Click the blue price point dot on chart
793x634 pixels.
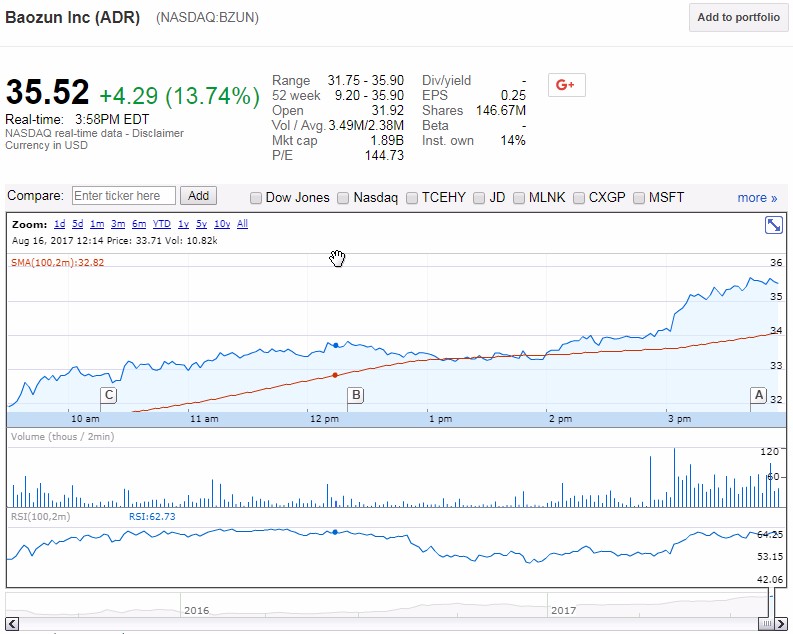(335, 345)
